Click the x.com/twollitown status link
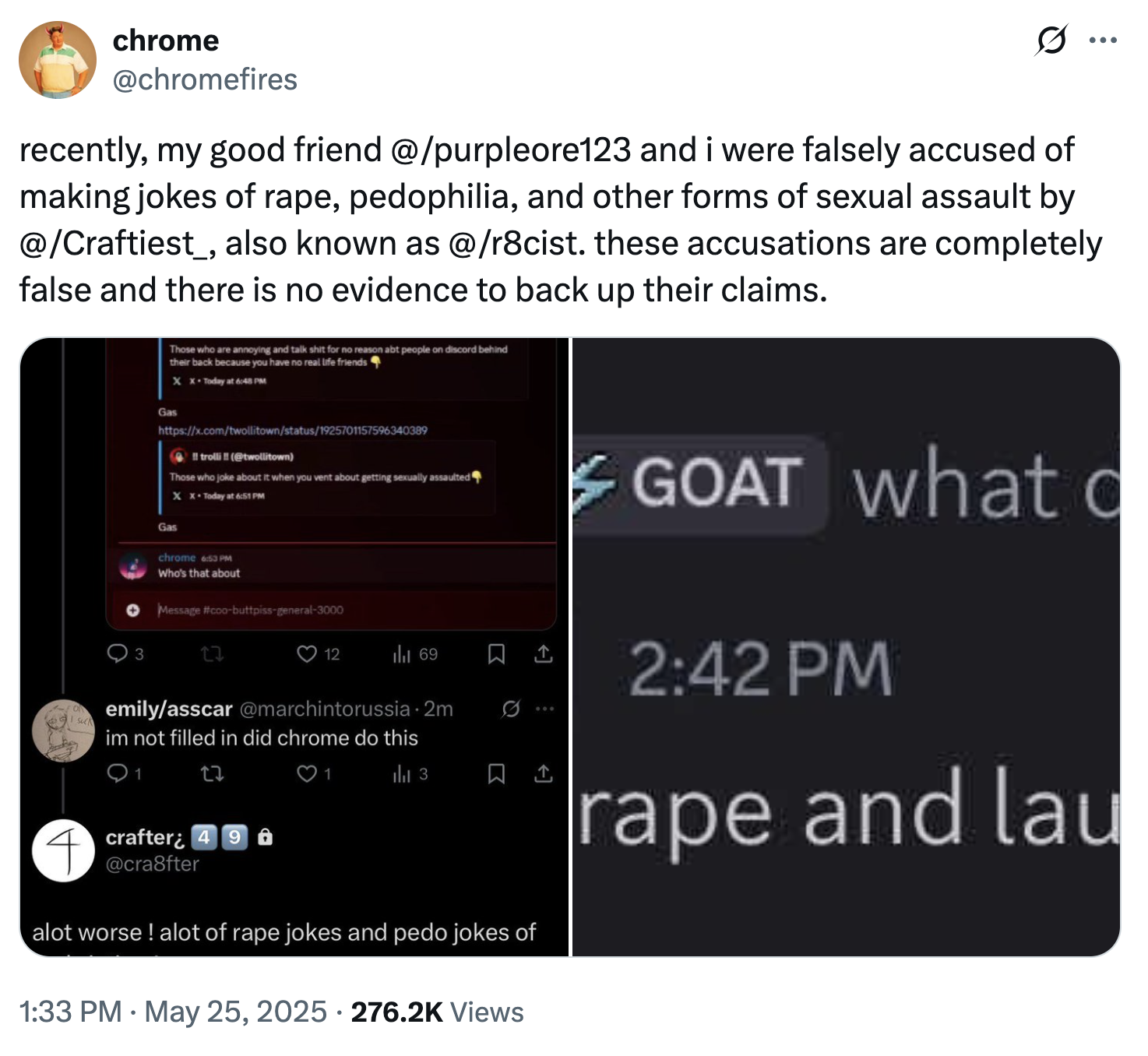This screenshot has height=1056, width=1148. pos(293,430)
